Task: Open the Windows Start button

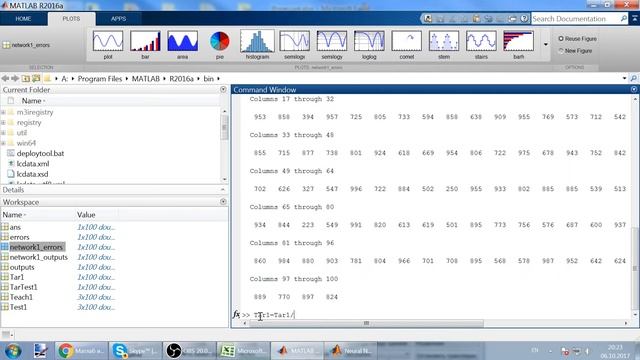Action: click(x=13, y=351)
